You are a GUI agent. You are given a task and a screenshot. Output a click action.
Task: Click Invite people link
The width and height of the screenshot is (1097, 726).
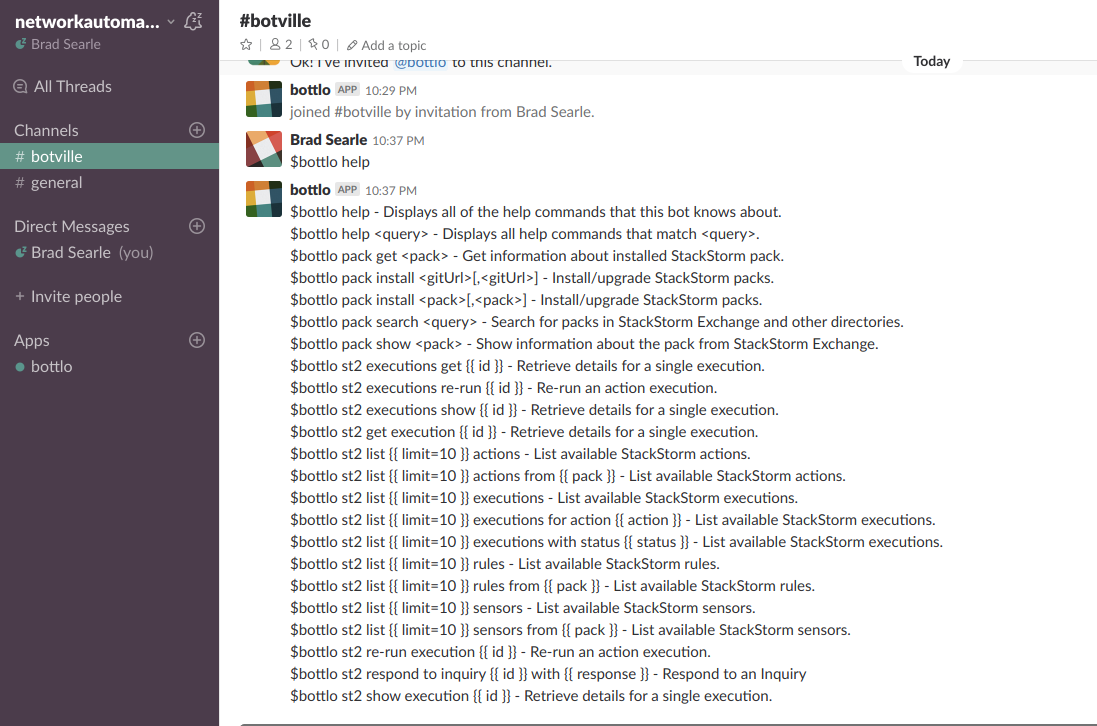pos(75,297)
